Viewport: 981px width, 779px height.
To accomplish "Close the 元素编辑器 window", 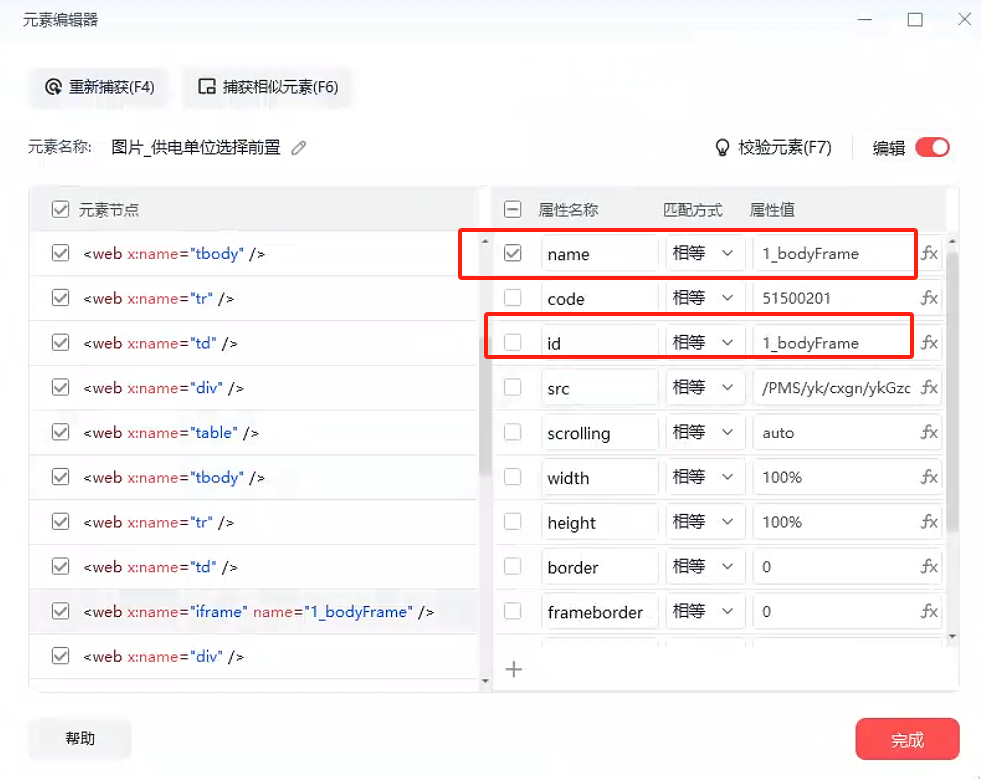I will (964, 19).
